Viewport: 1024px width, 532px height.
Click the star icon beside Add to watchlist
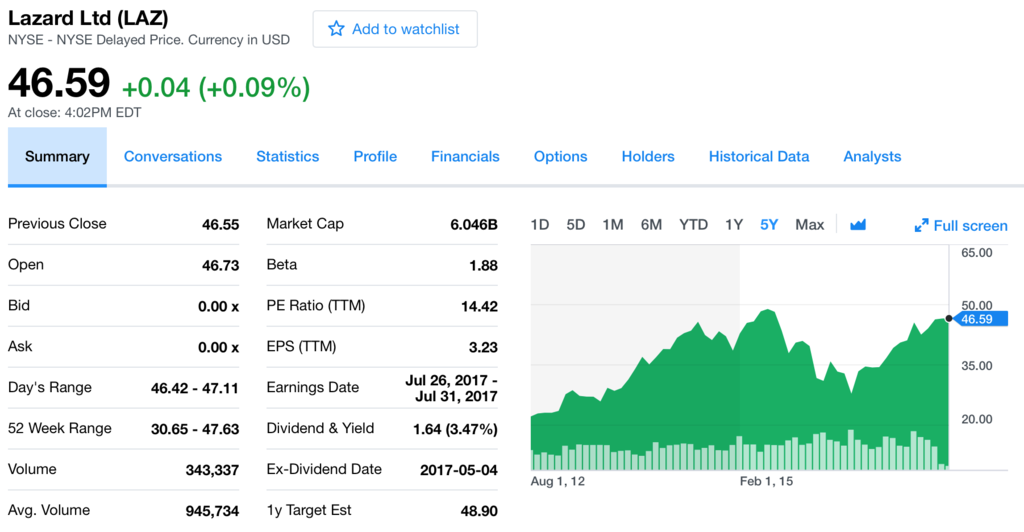[x=336, y=29]
